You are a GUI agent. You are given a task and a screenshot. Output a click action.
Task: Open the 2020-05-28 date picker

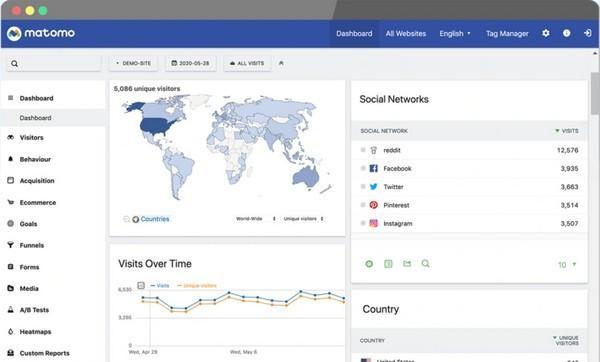[191, 63]
